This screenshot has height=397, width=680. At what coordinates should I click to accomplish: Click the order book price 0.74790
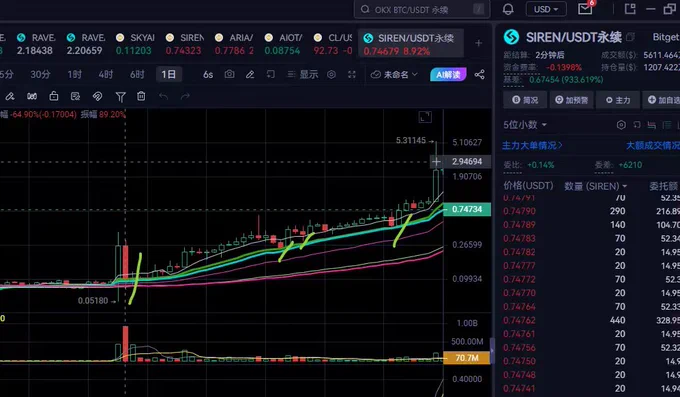click(x=520, y=211)
